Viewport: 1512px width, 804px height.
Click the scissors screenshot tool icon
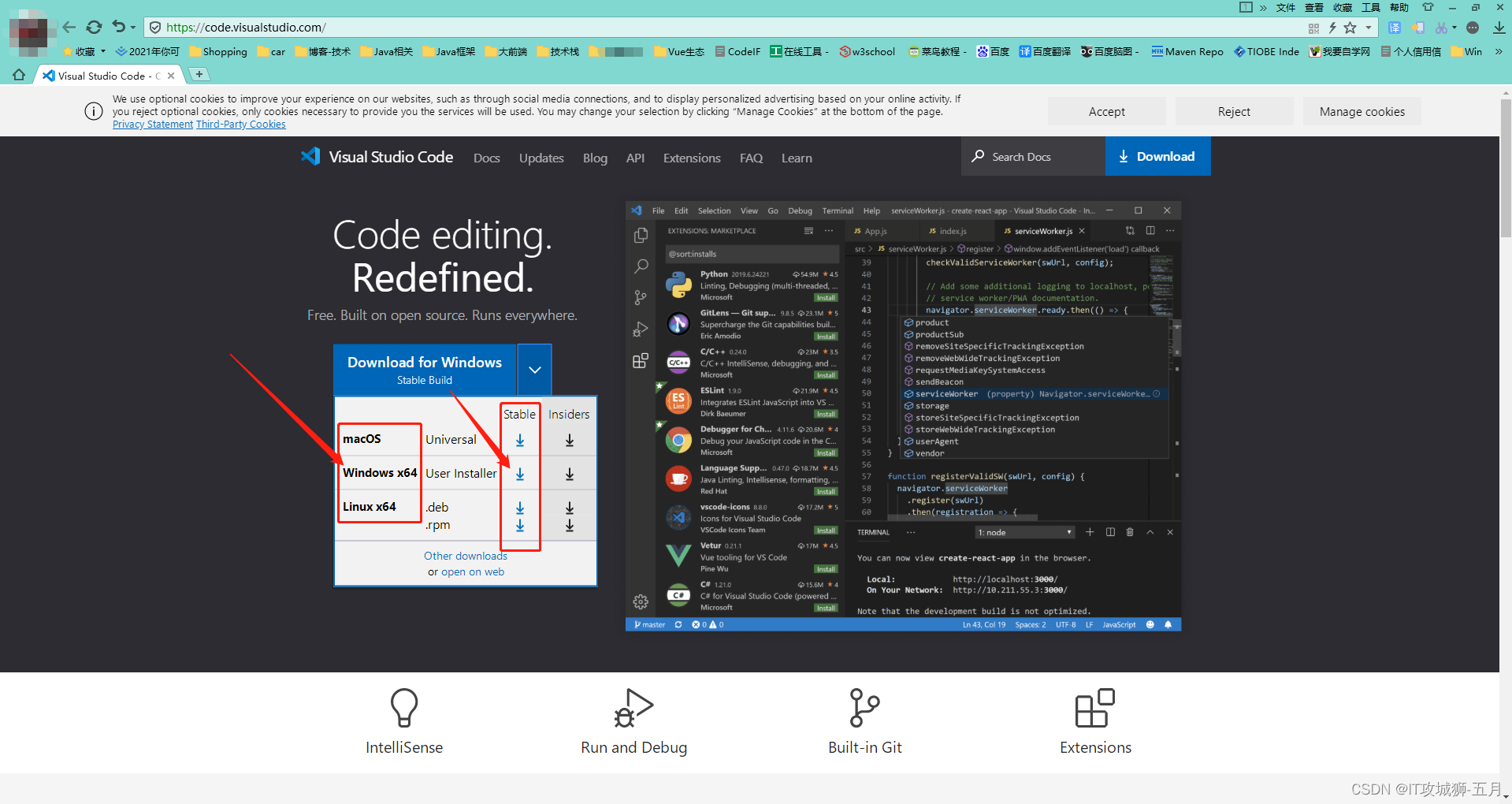(x=1441, y=28)
